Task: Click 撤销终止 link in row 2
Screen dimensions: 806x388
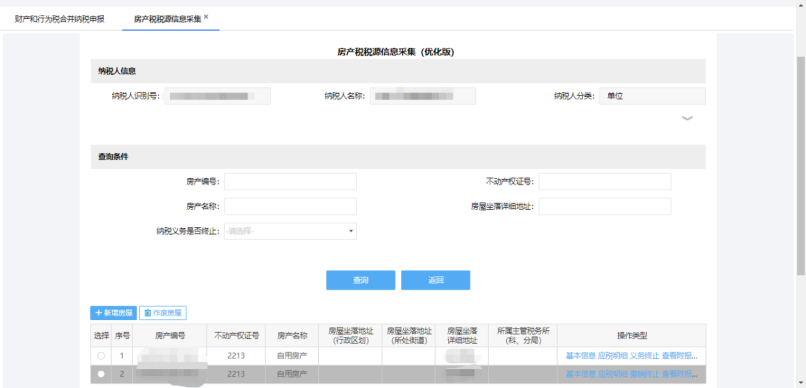Action: coord(645,374)
